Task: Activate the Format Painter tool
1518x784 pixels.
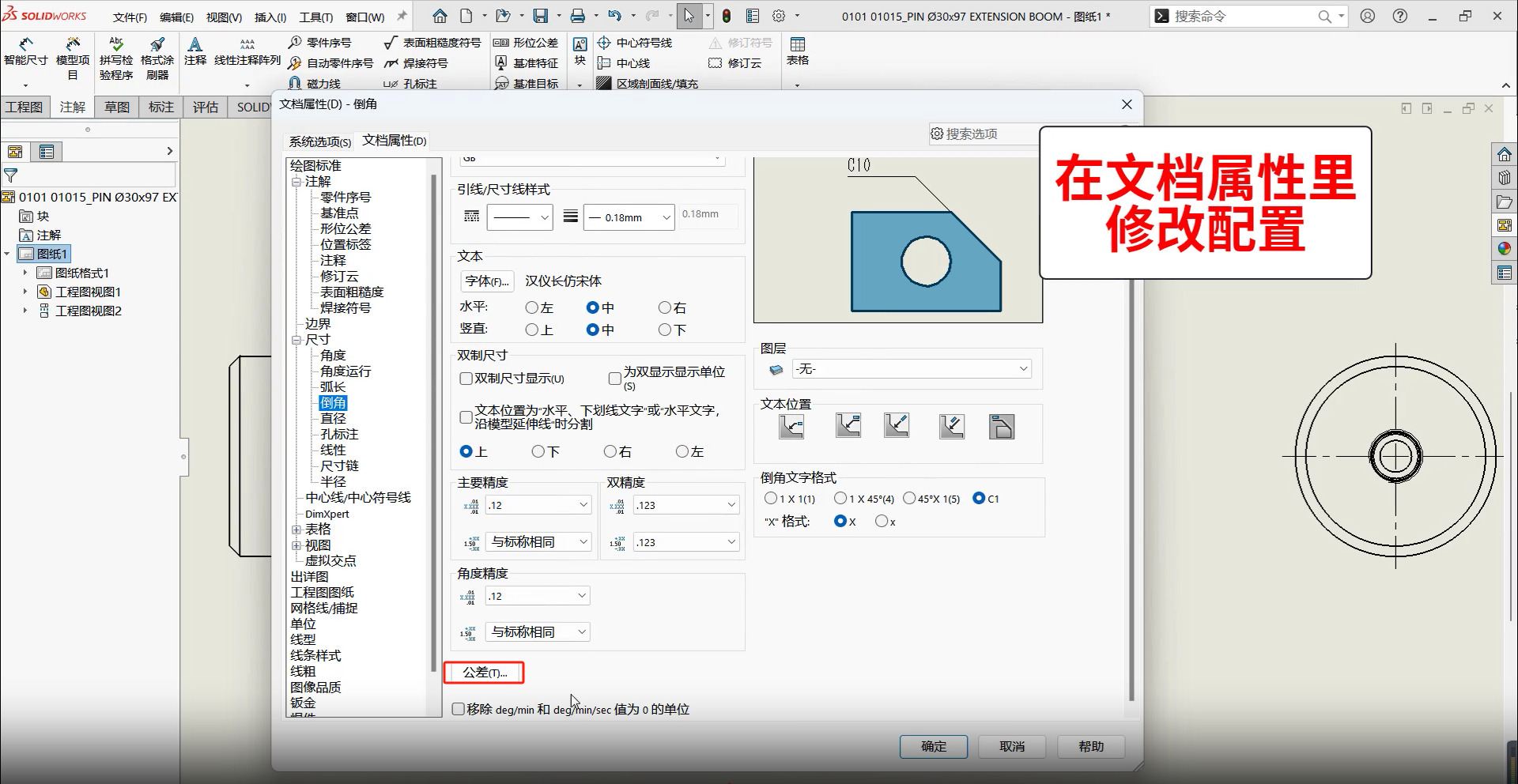Action: tap(157, 58)
